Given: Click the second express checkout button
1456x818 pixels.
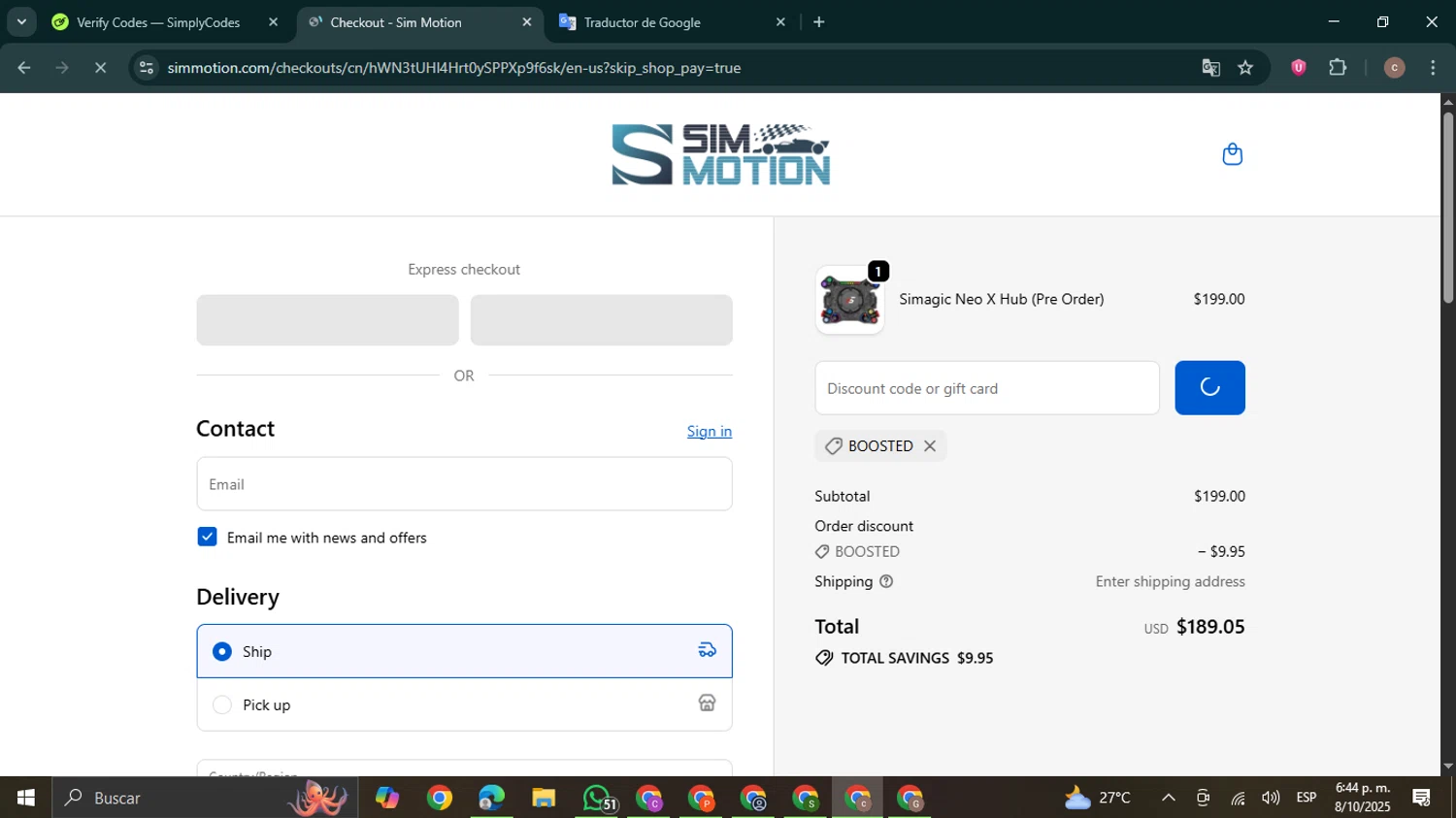Looking at the screenshot, I should (601, 320).
